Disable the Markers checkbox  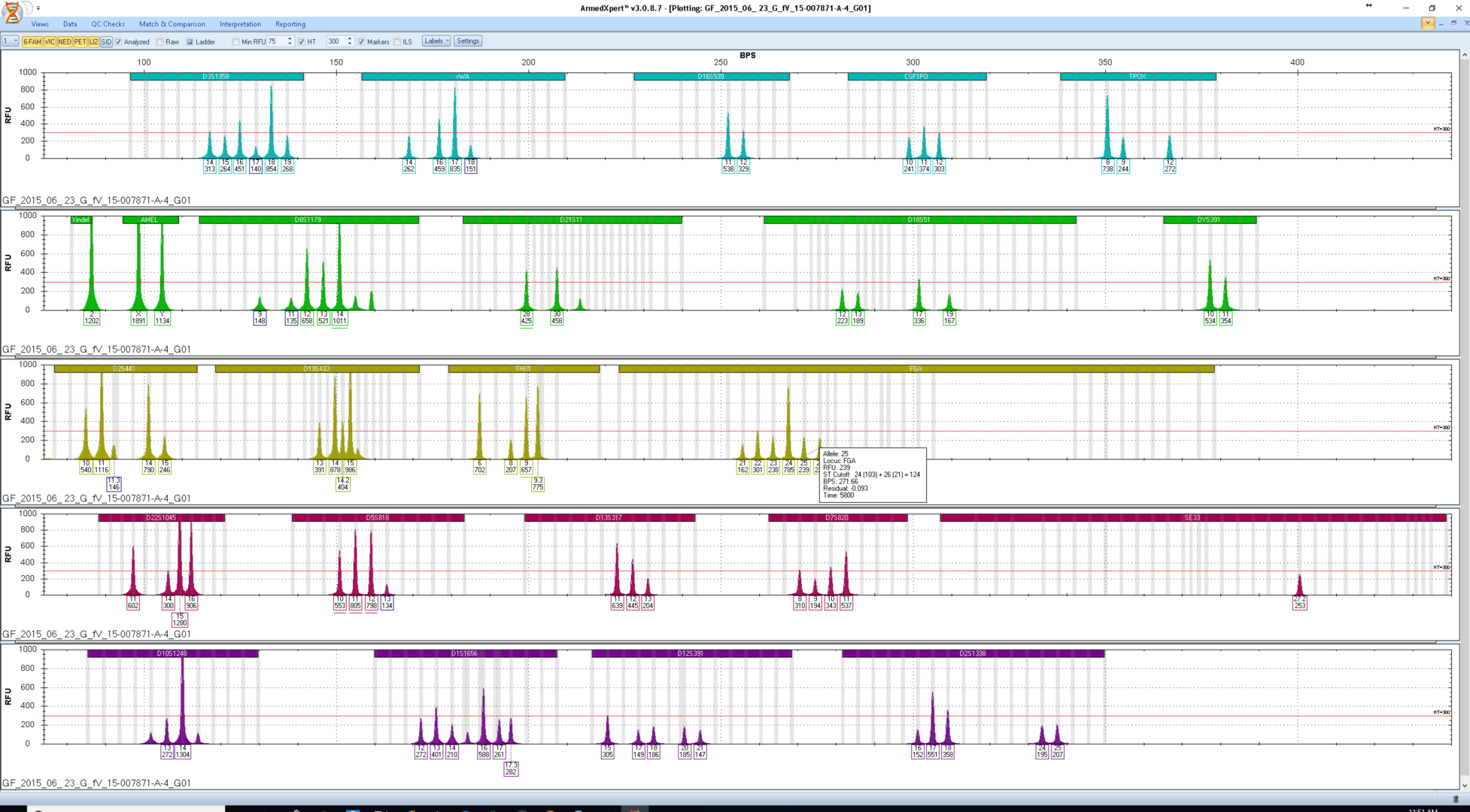click(x=362, y=42)
